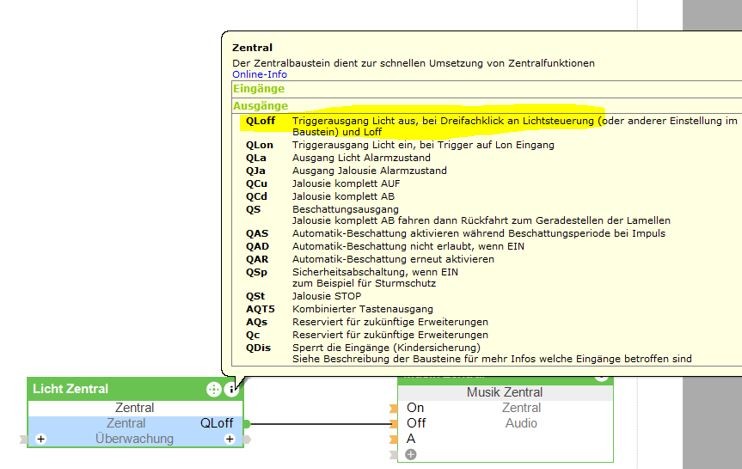Open the Online-Info link in tooltip
742x469 pixels.
point(259,74)
